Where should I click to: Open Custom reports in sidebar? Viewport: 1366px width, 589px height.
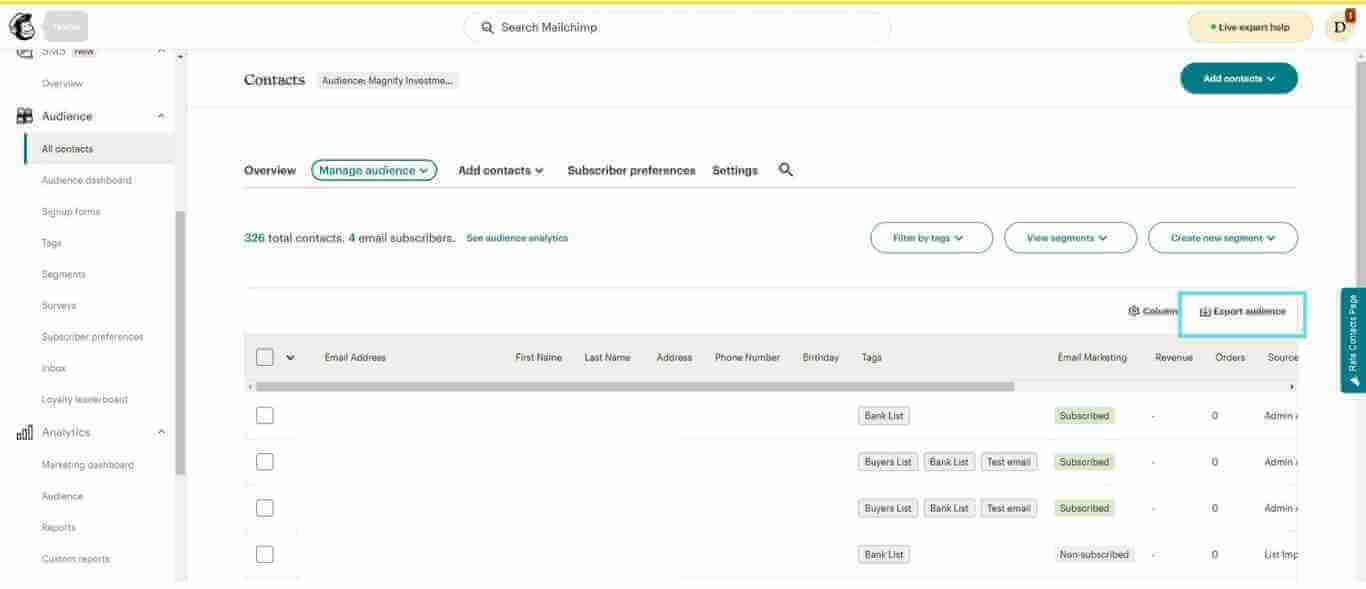coord(76,559)
